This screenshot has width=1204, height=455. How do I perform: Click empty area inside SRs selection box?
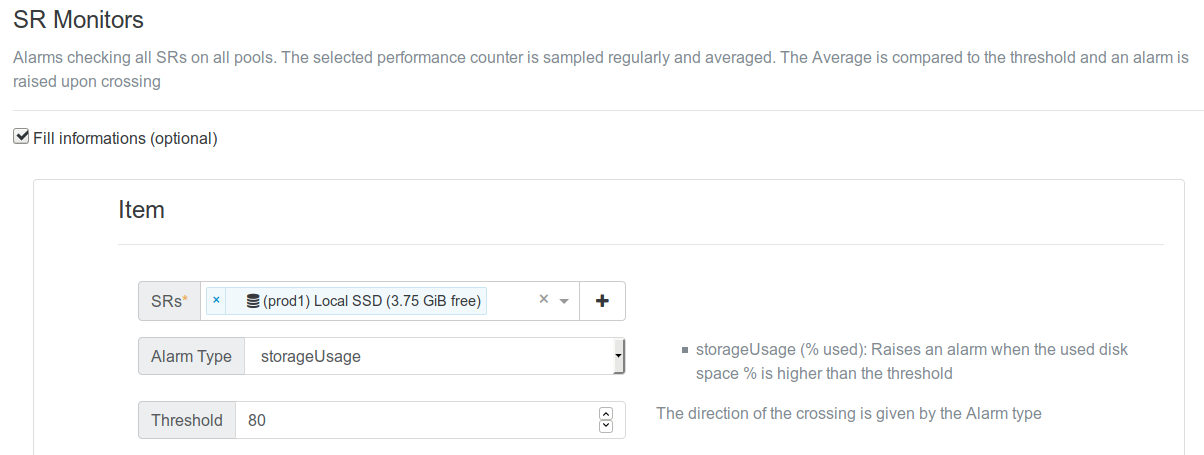[x=510, y=301]
